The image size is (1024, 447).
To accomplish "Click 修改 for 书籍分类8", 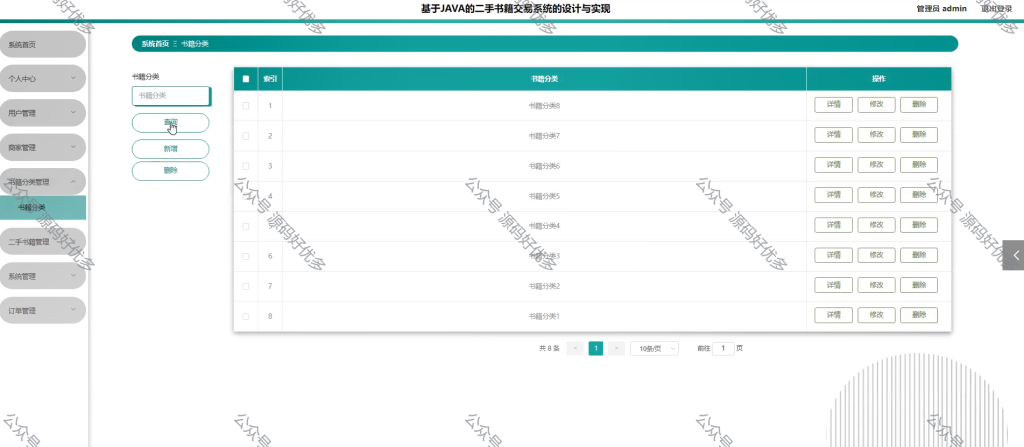I will tap(876, 105).
